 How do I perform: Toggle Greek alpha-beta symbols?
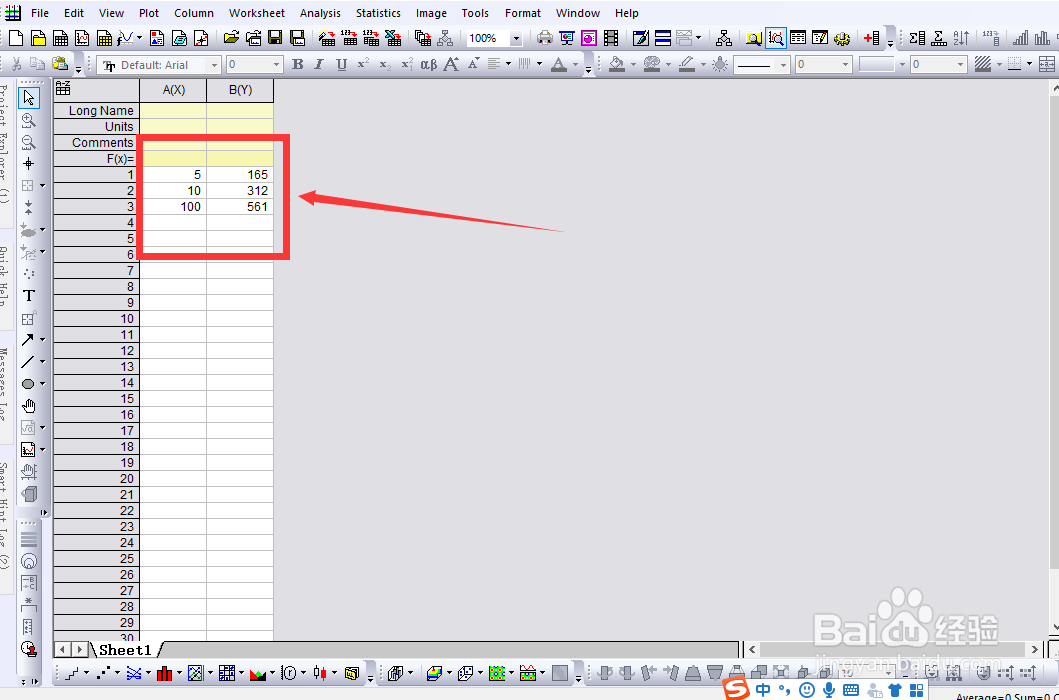click(x=429, y=64)
